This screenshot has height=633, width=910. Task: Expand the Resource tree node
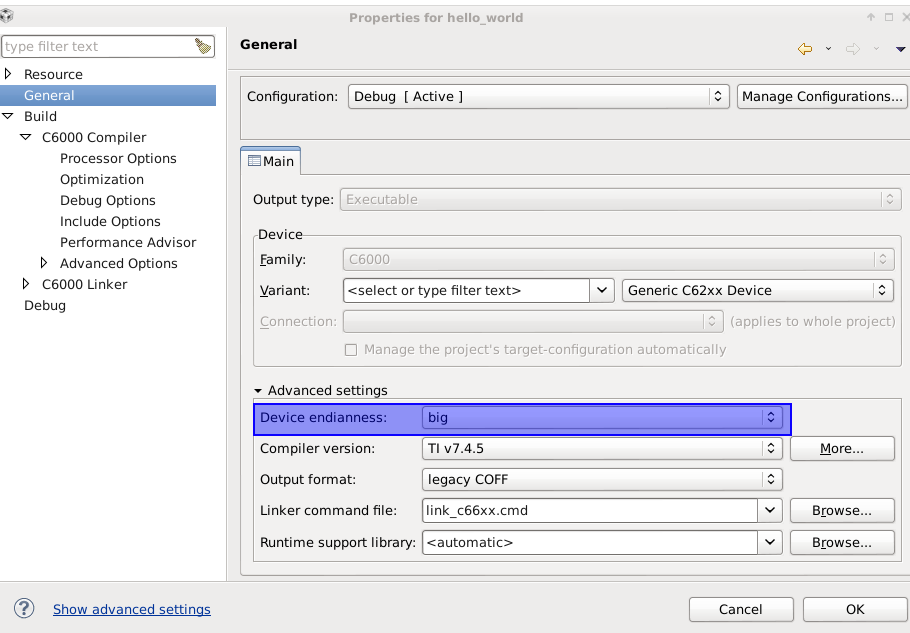pos(9,74)
